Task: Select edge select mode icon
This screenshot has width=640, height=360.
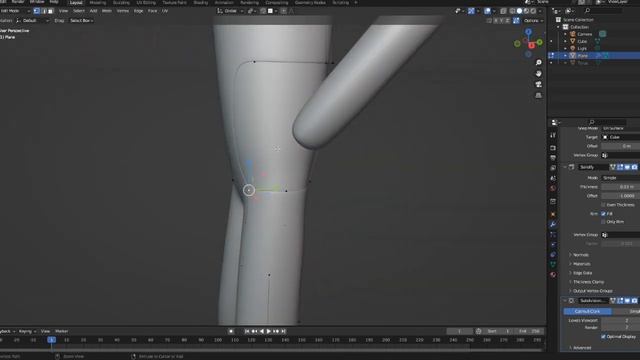Action: (x=44, y=11)
